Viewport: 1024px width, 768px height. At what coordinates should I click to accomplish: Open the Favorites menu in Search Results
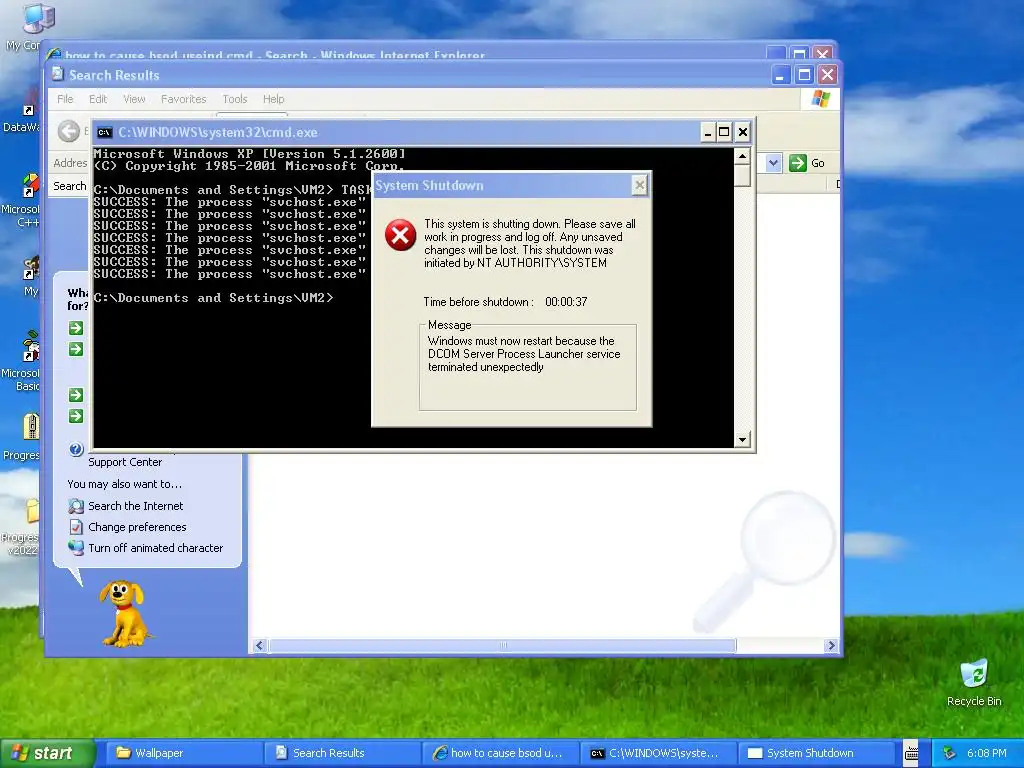coord(184,99)
